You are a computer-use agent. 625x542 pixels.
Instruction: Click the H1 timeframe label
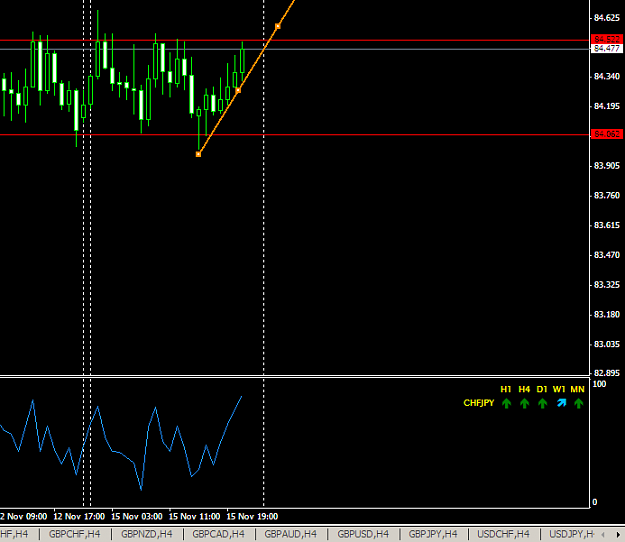(506, 389)
